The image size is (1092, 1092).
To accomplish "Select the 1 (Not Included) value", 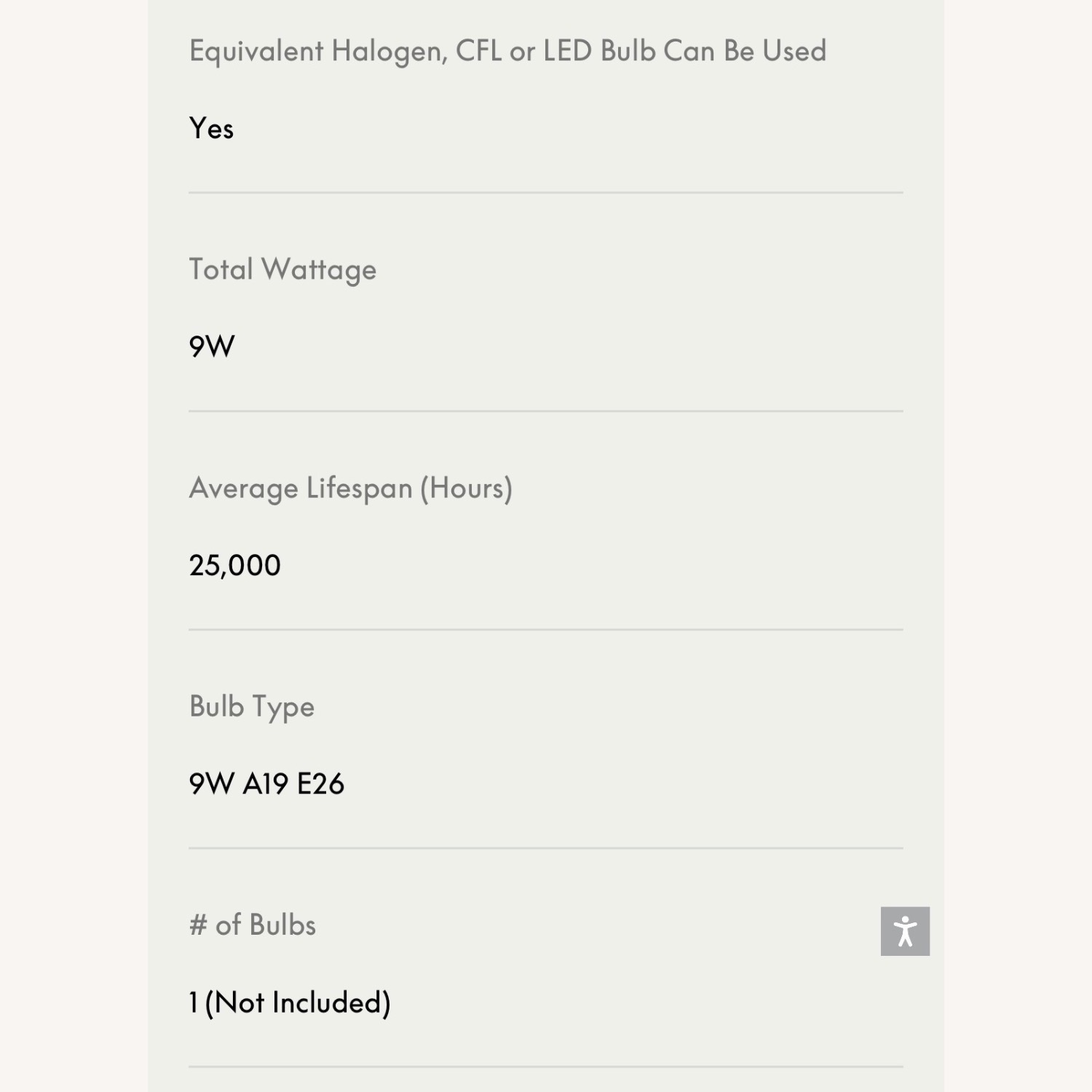I will (x=290, y=1002).
